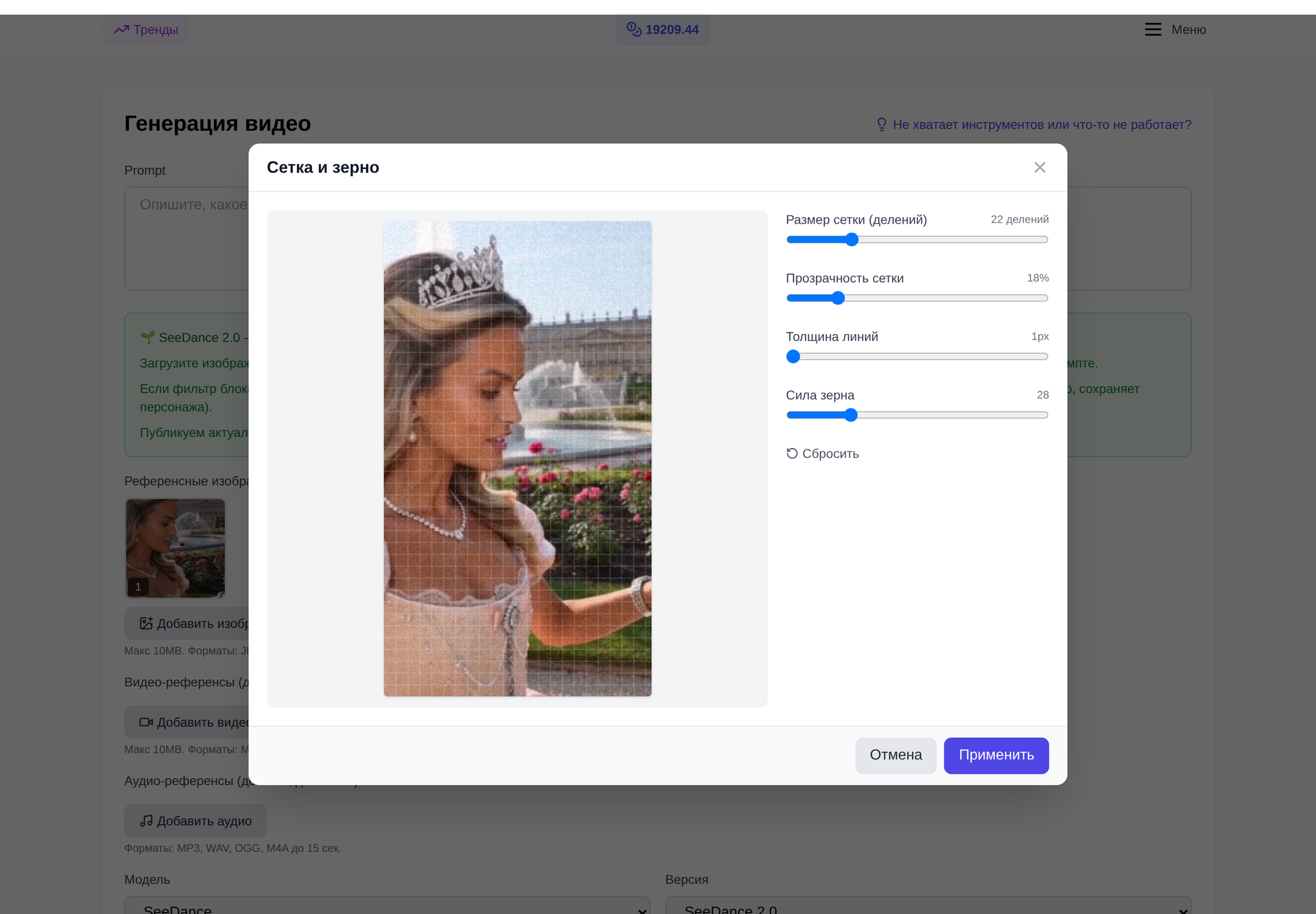Focus the Prompt text field
The width and height of the screenshot is (1316, 914).
[657, 238]
